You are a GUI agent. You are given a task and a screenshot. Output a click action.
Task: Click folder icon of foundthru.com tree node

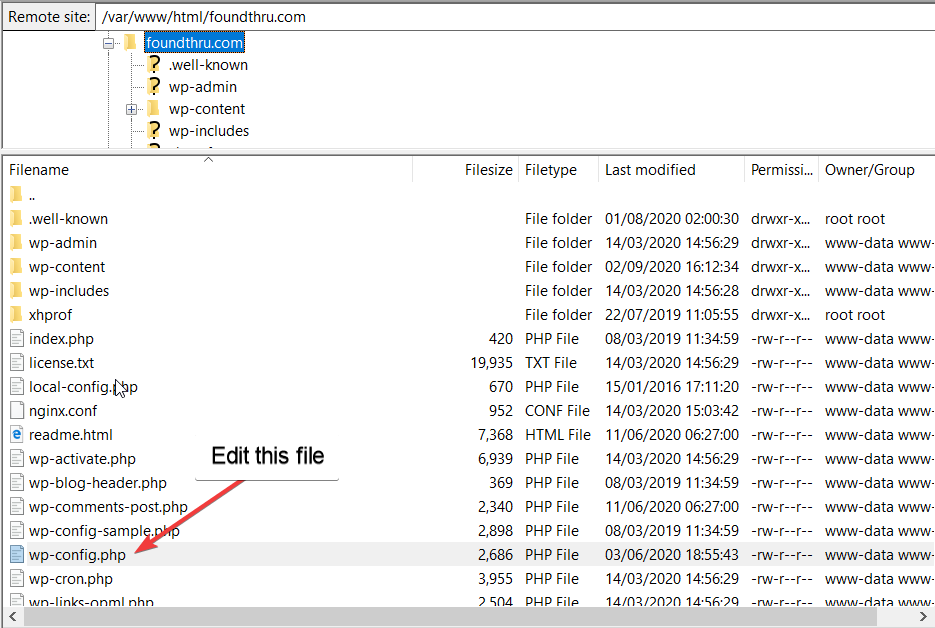tap(131, 42)
